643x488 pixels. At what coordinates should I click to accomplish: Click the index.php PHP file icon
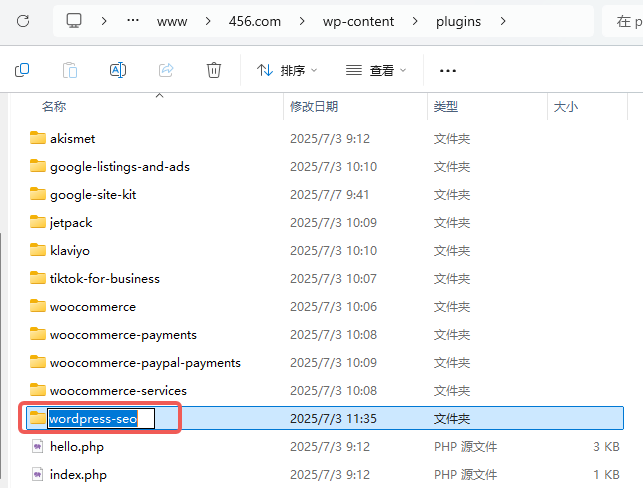38,474
